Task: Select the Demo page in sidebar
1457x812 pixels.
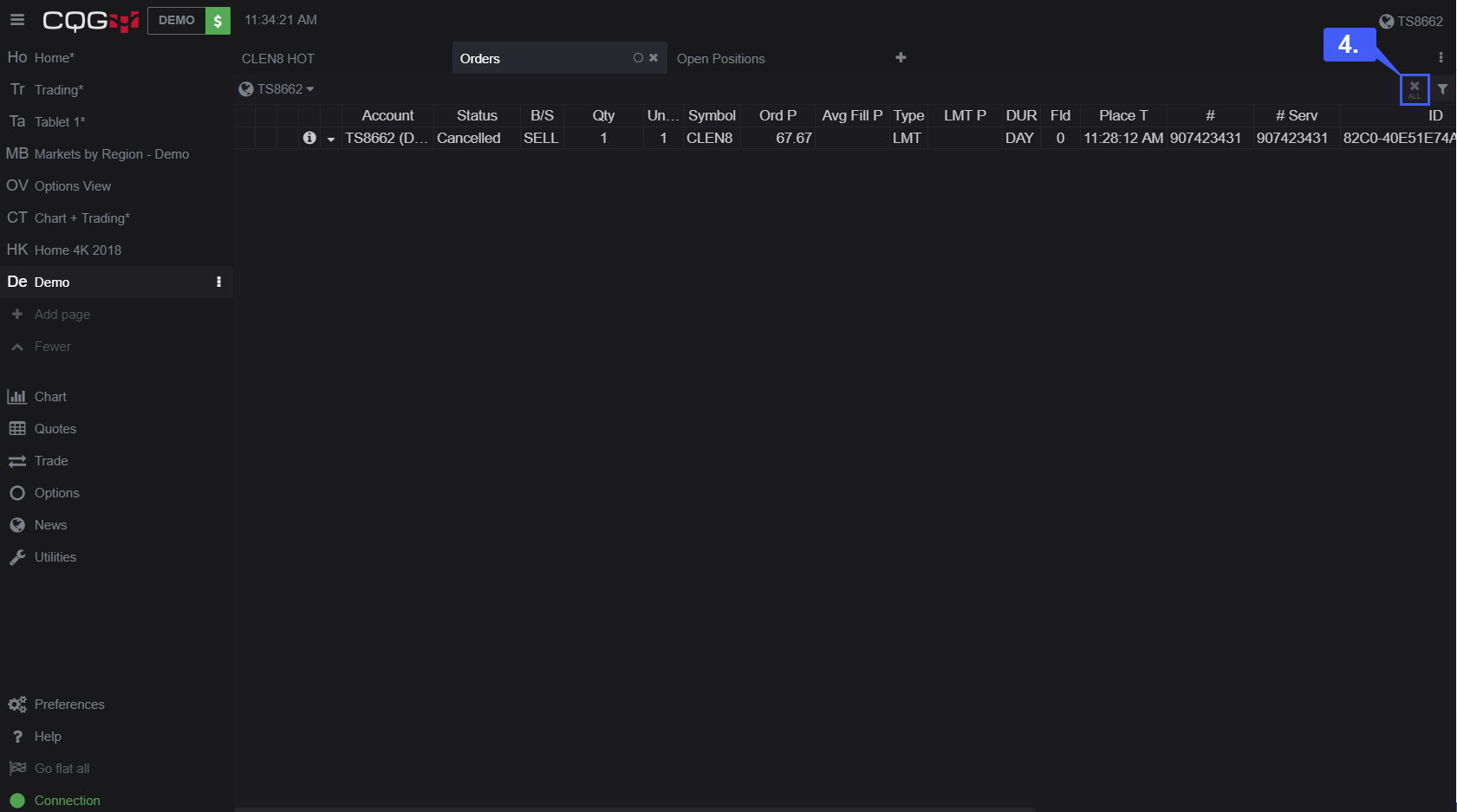Action: [x=116, y=283]
